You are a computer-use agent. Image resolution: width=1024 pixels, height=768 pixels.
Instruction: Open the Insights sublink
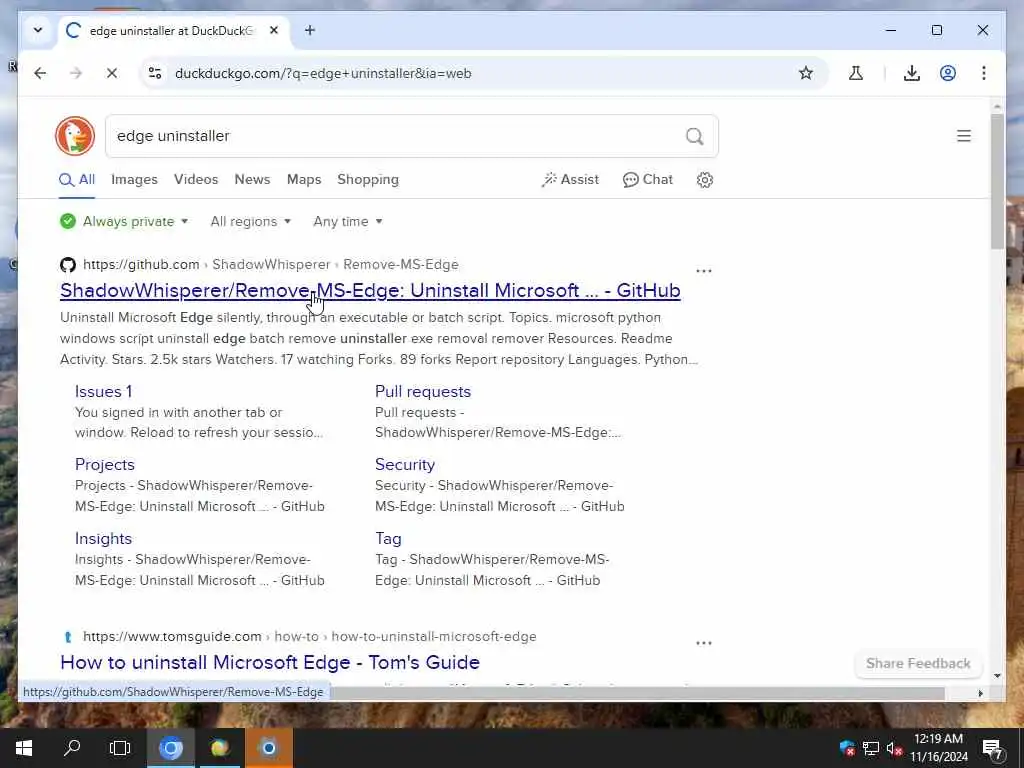[103, 538]
